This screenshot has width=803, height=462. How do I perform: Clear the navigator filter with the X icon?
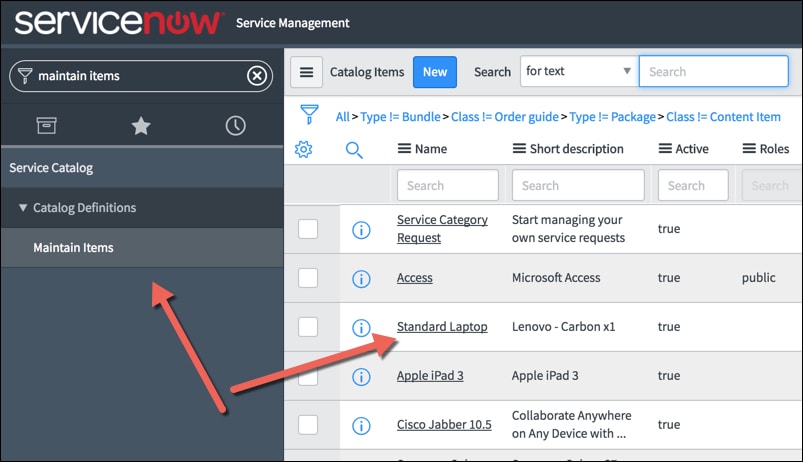pos(257,76)
